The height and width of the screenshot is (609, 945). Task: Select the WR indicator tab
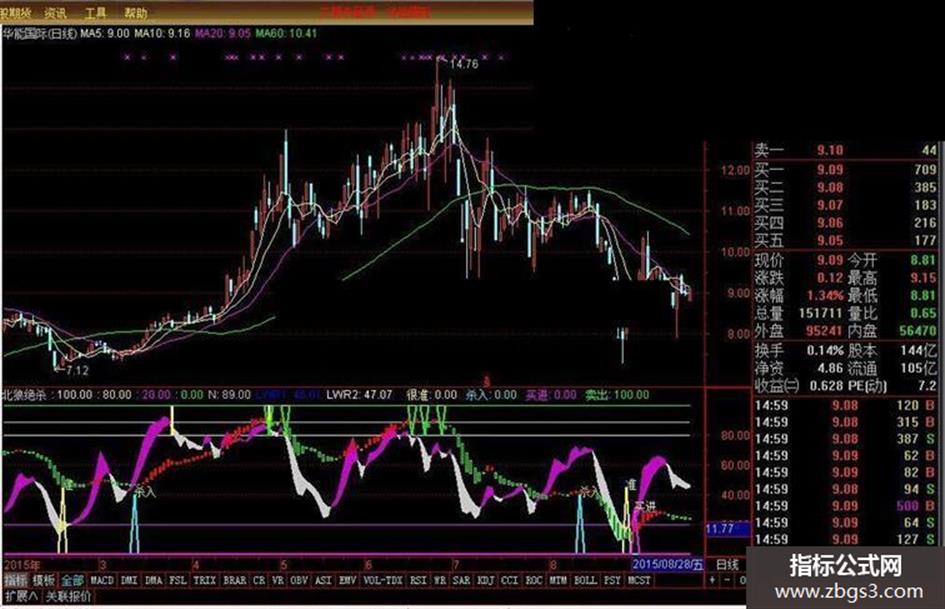click(440, 580)
